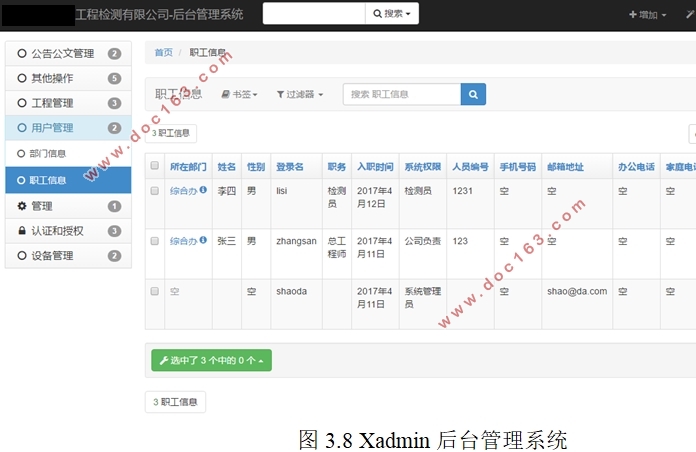Focus the 搜索 职工信息 search field
This screenshot has height=452, width=696.
[x=402, y=94]
